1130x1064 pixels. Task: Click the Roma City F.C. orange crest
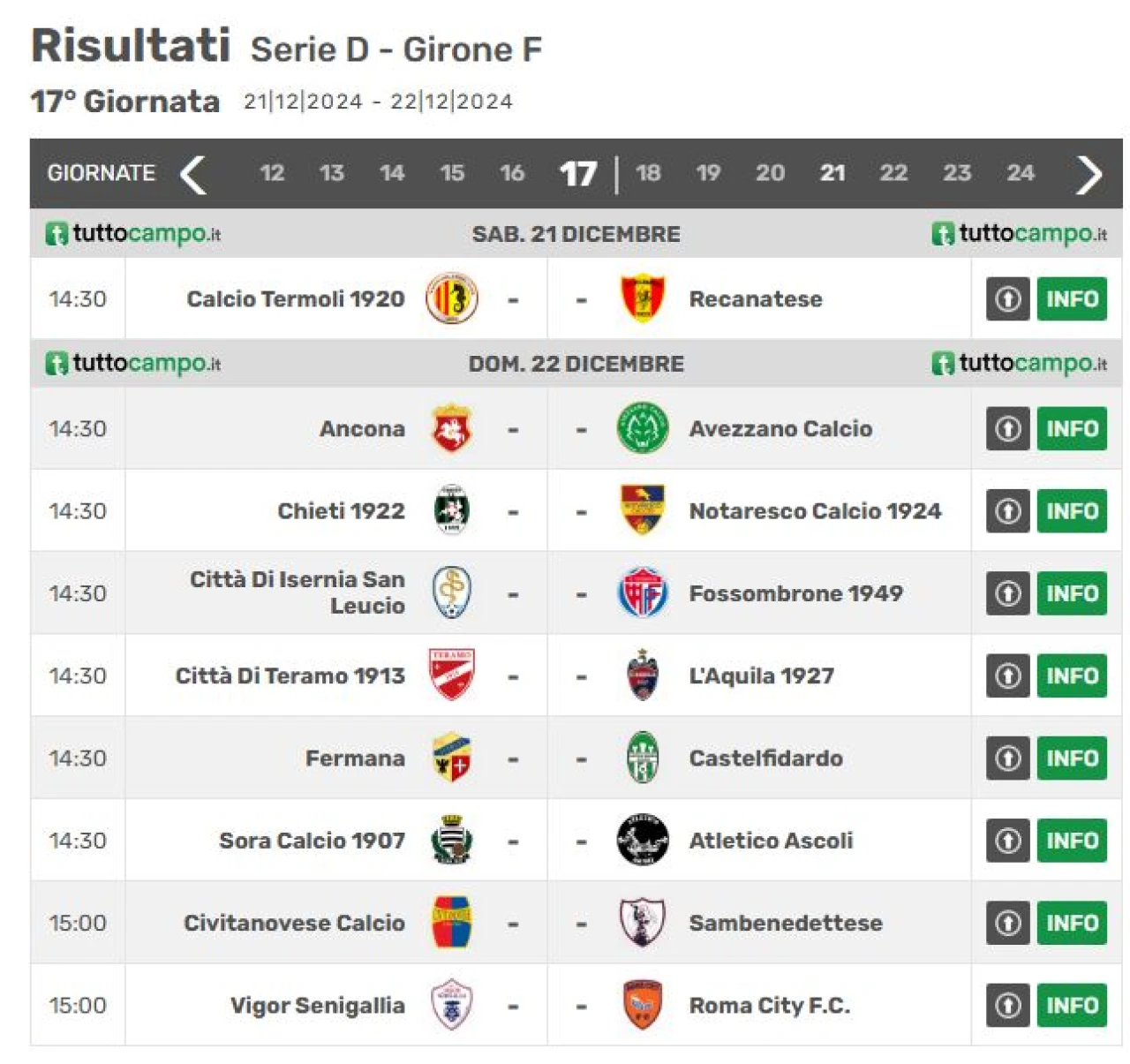point(643,1005)
